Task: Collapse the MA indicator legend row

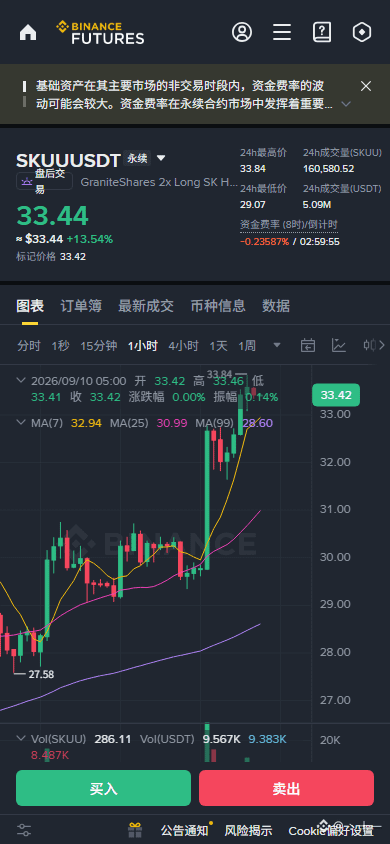Action: tap(21, 423)
